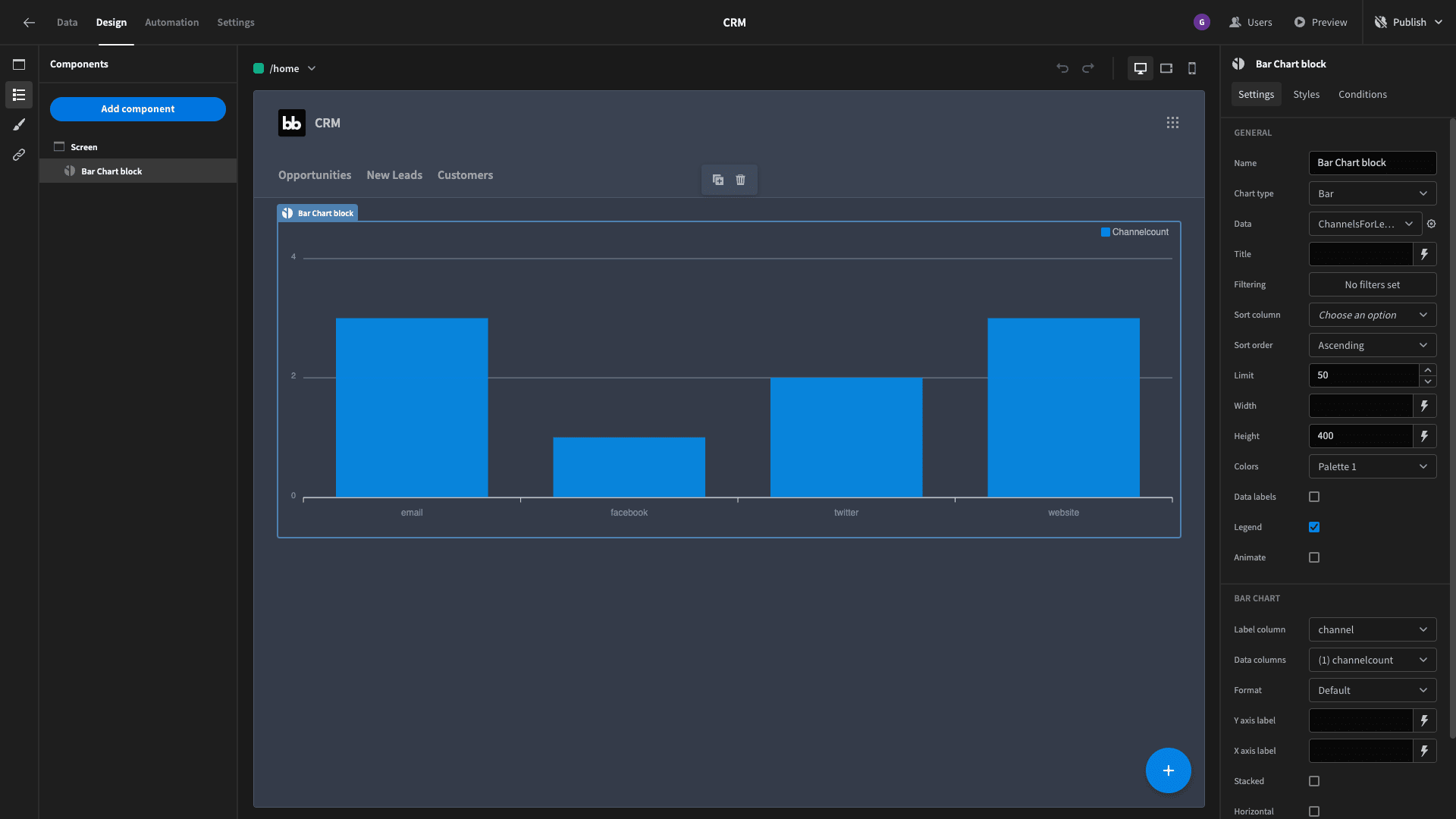
Task: Open the Chart type dropdown
Action: 1373,193
